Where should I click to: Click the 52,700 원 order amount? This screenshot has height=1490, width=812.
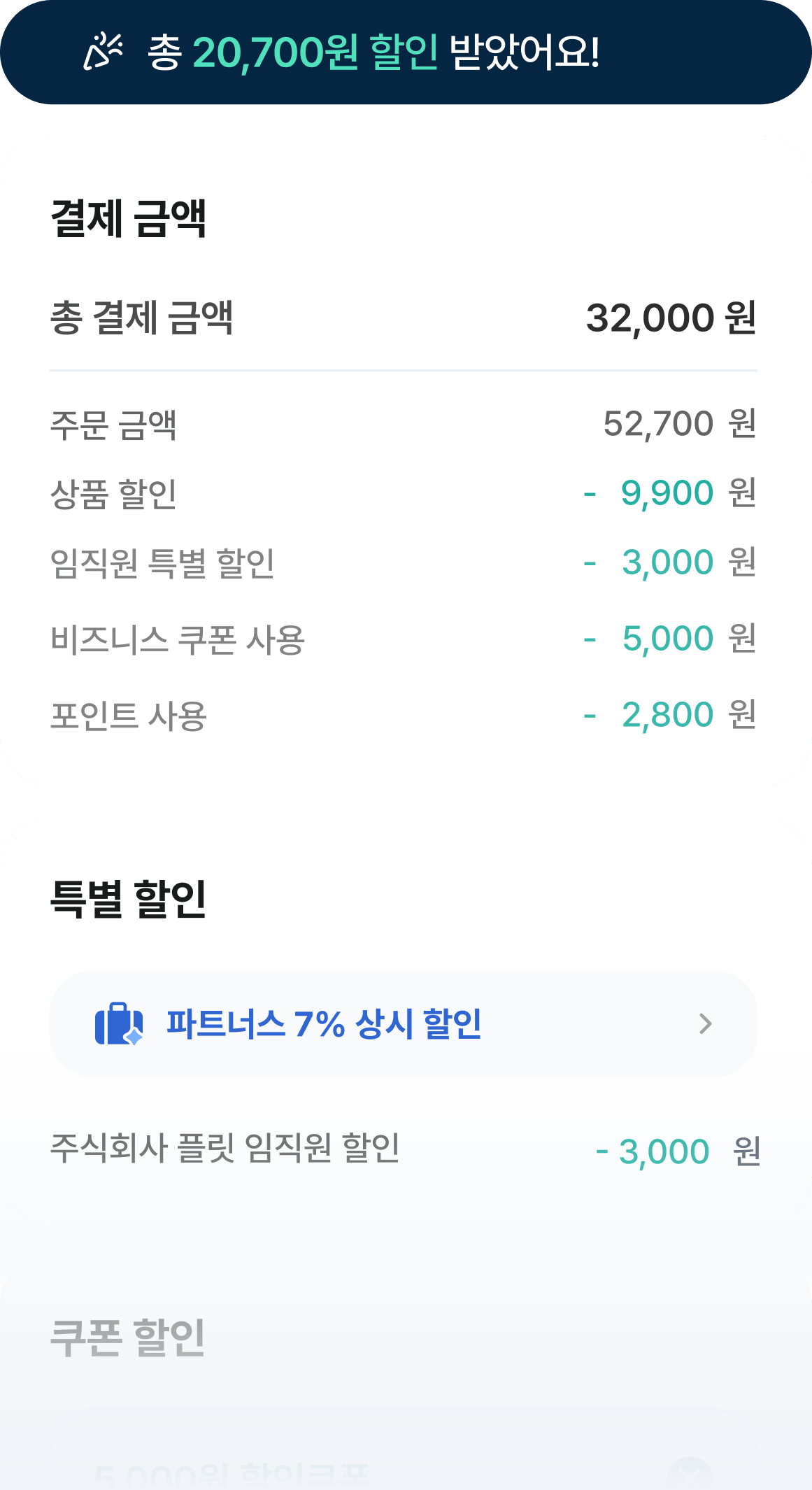tap(679, 424)
